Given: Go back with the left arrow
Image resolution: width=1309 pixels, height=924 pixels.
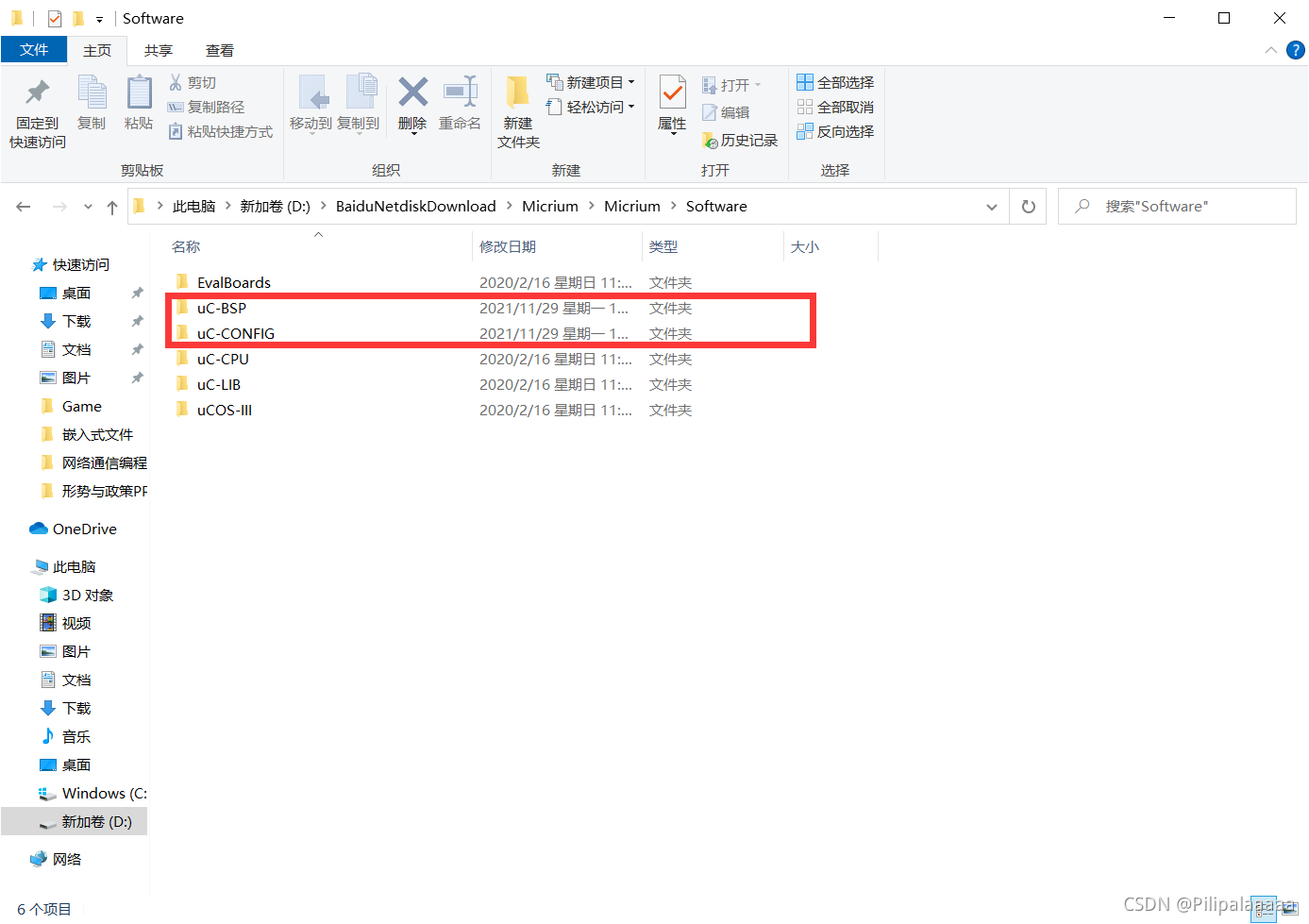Looking at the screenshot, I should [x=24, y=207].
